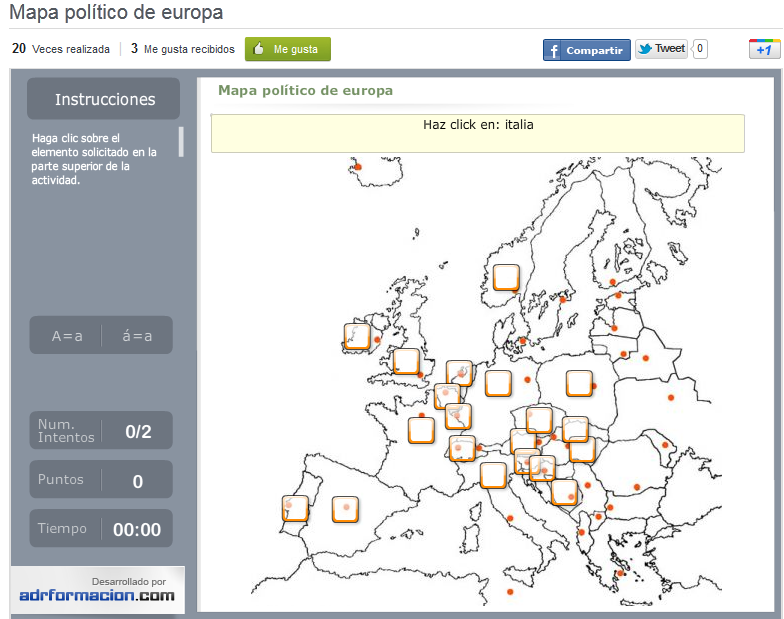Image resolution: width=784 pixels, height=619 pixels.
Task: Click the Twitter Tweet button
Action: tap(661, 49)
